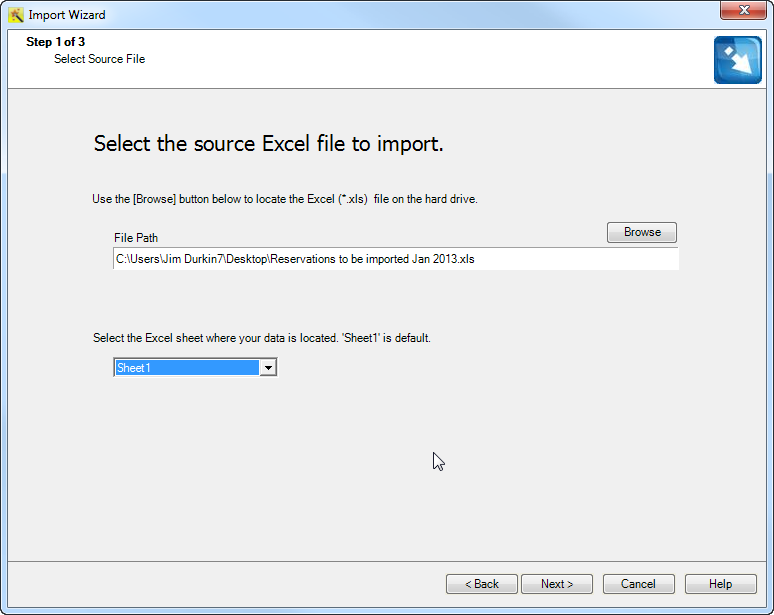Click the 'Select the source Excel file' heading
Image resolution: width=774 pixels, height=615 pixels.
(269, 144)
